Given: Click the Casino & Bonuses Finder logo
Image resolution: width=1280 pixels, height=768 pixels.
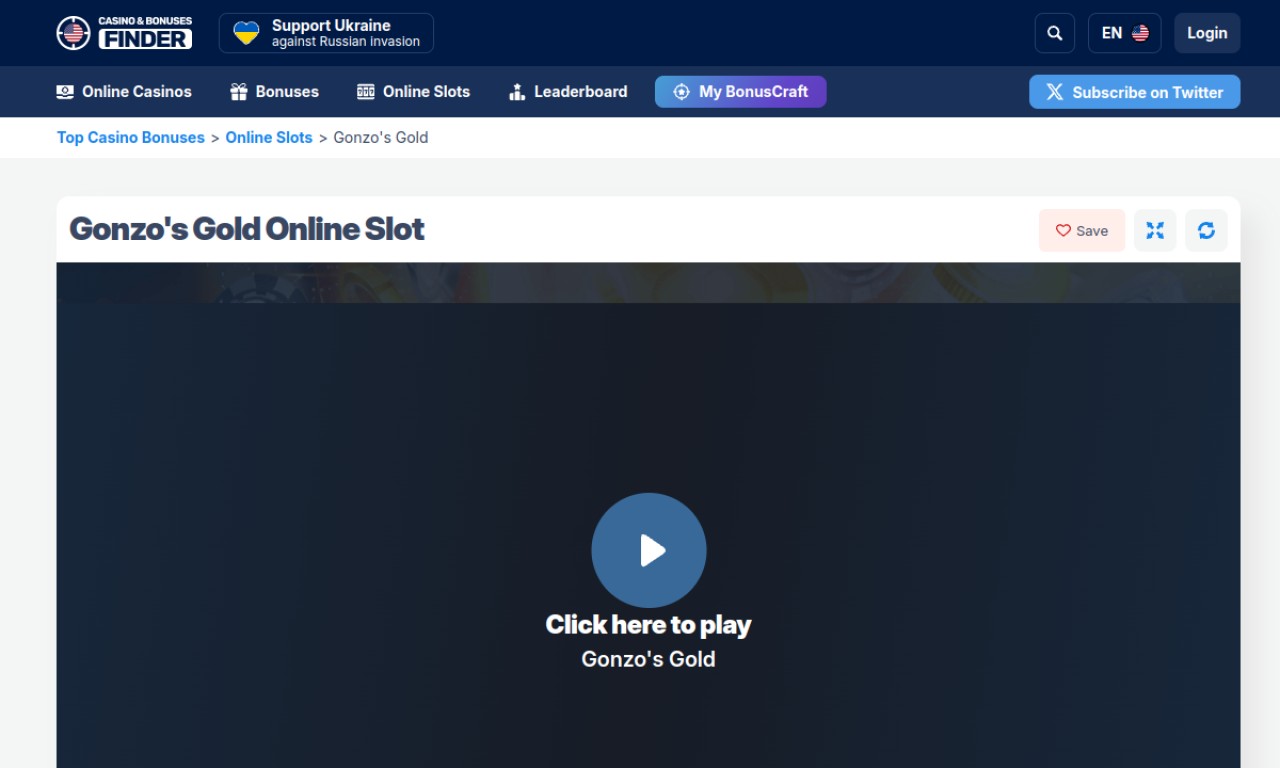Looking at the screenshot, I should pyautogui.click(x=124, y=33).
